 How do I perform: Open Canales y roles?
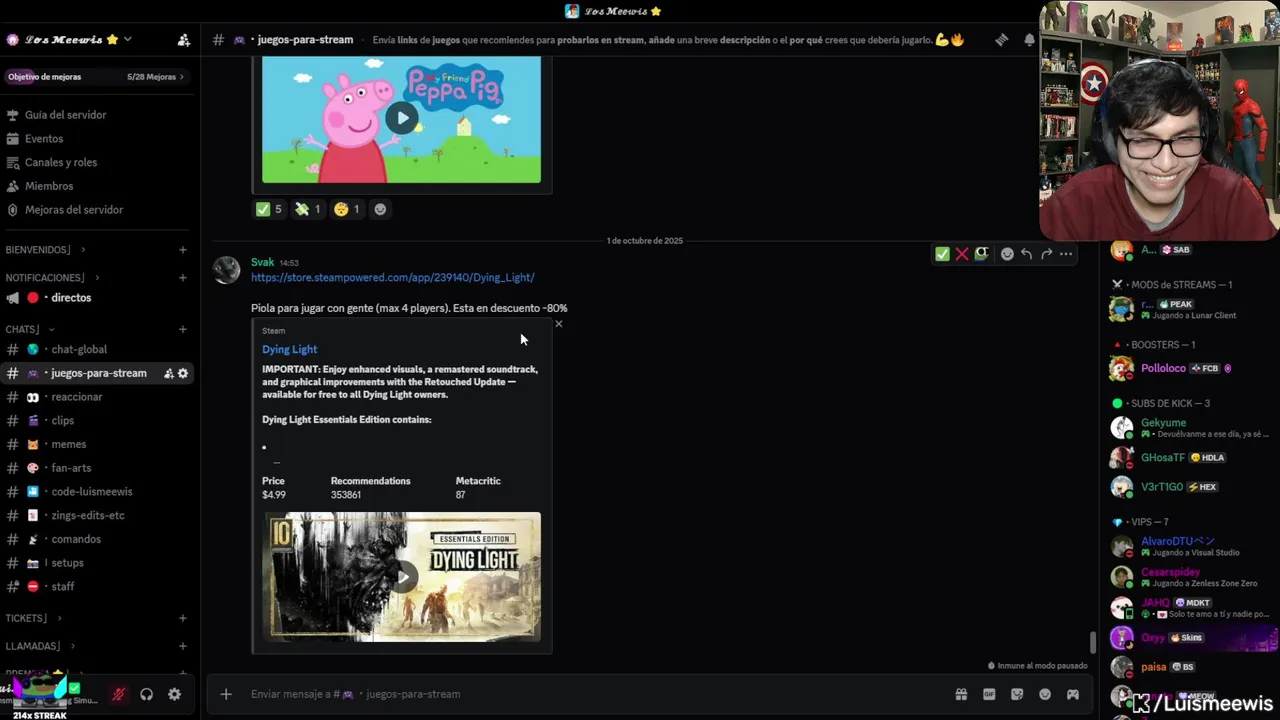point(98,162)
